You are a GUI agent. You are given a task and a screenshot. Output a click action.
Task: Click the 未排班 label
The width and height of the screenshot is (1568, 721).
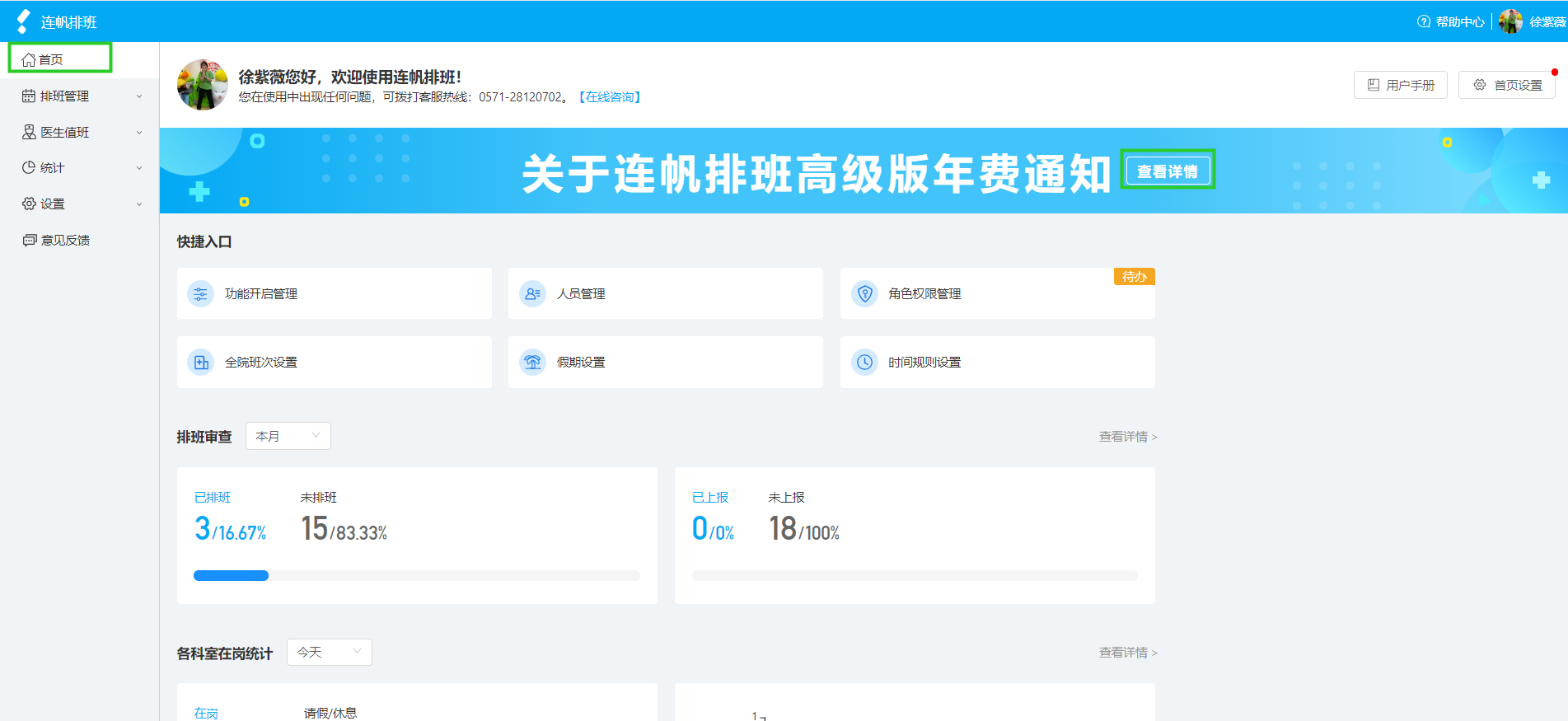(319, 498)
